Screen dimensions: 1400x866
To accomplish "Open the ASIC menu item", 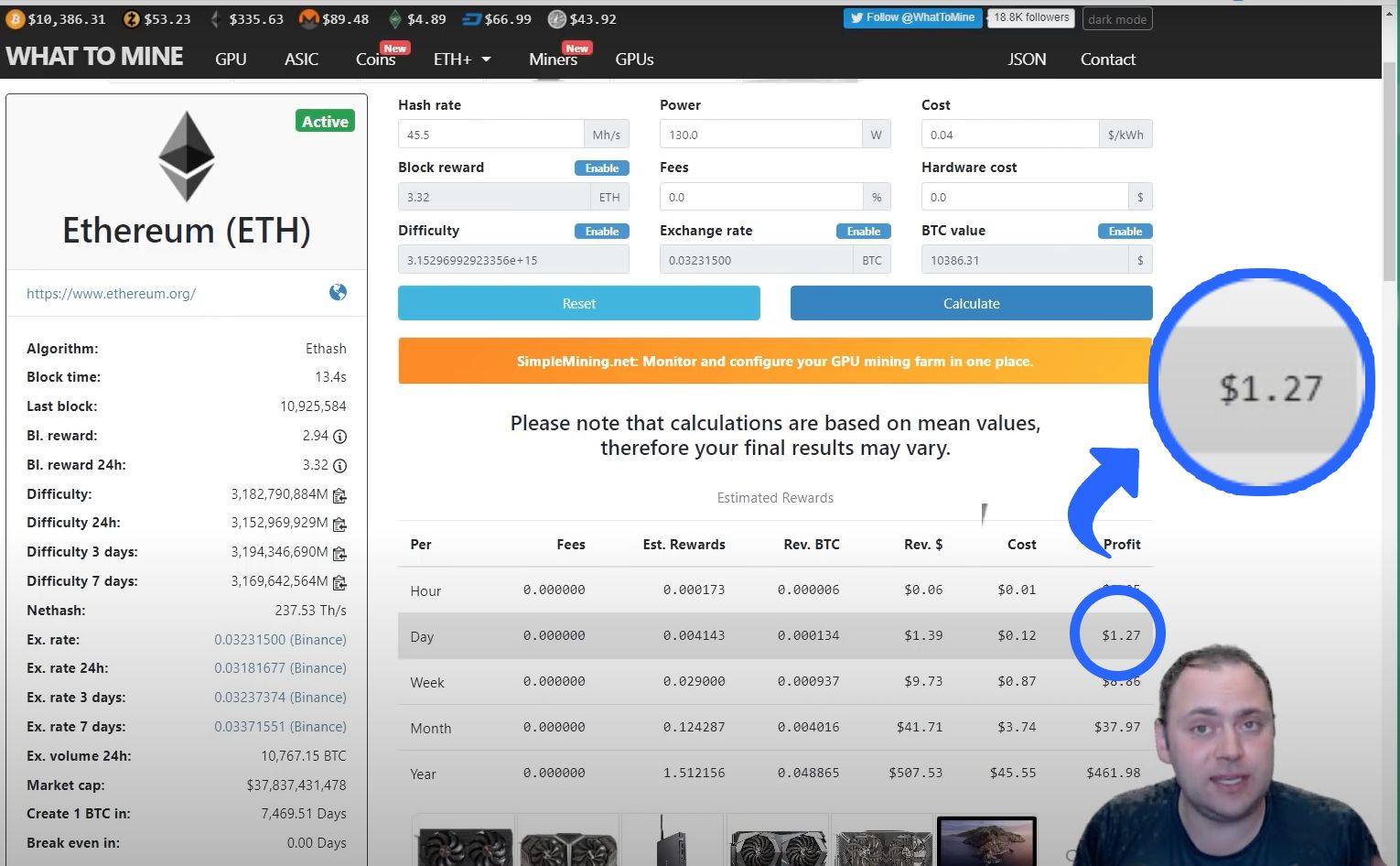I will tap(301, 59).
